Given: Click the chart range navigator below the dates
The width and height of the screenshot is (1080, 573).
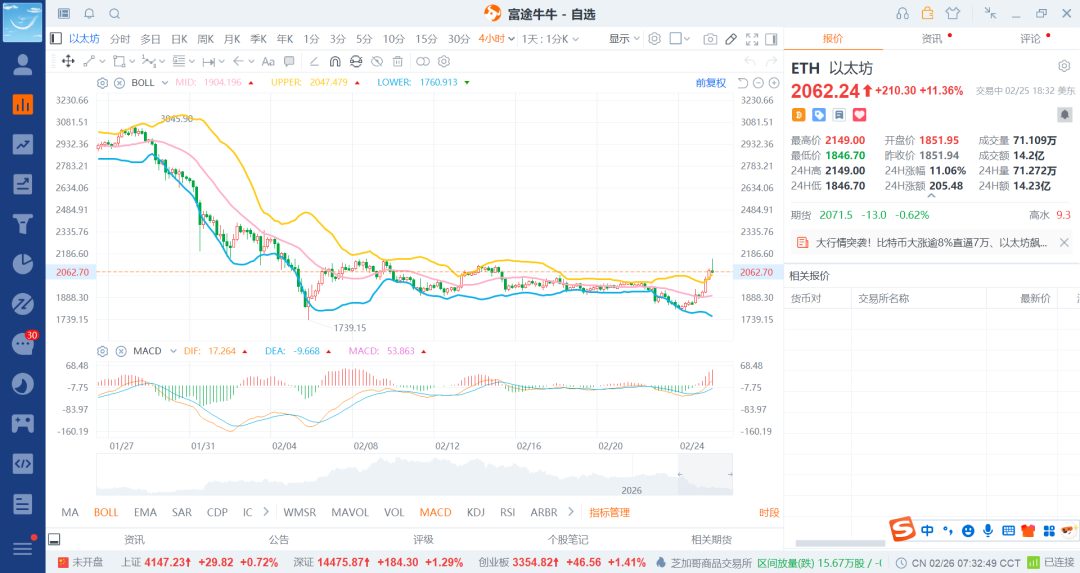Looking at the screenshot, I should 414,475.
